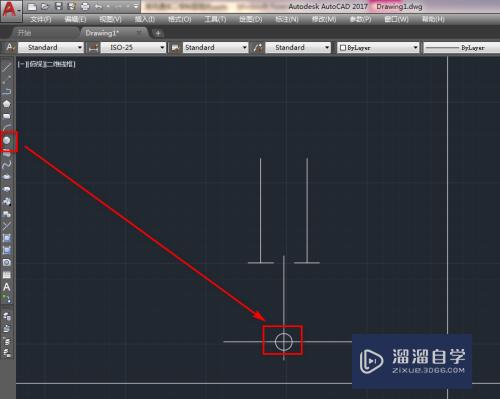Open the 参数(P) menu
The image size is (500, 399).
[360, 19]
